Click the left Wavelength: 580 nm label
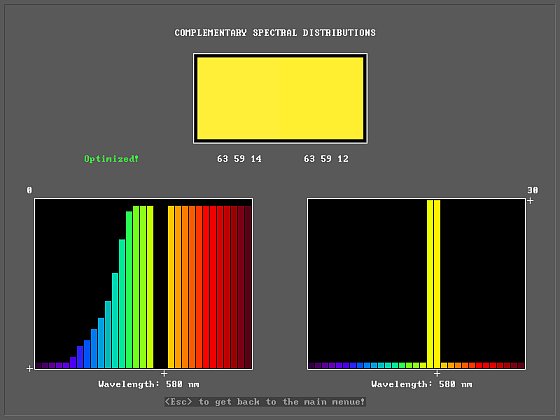Image resolution: width=560 pixels, height=420 pixels. click(x=149, y=384)
